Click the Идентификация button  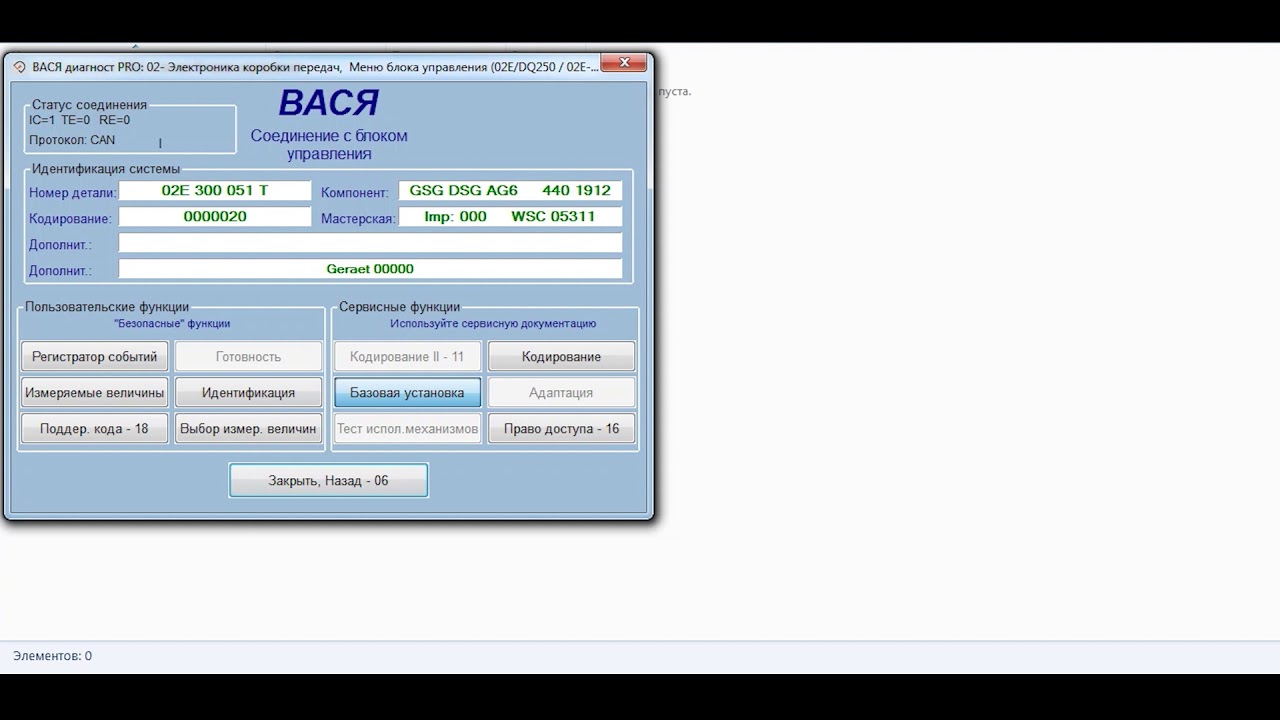pos(249,393)
